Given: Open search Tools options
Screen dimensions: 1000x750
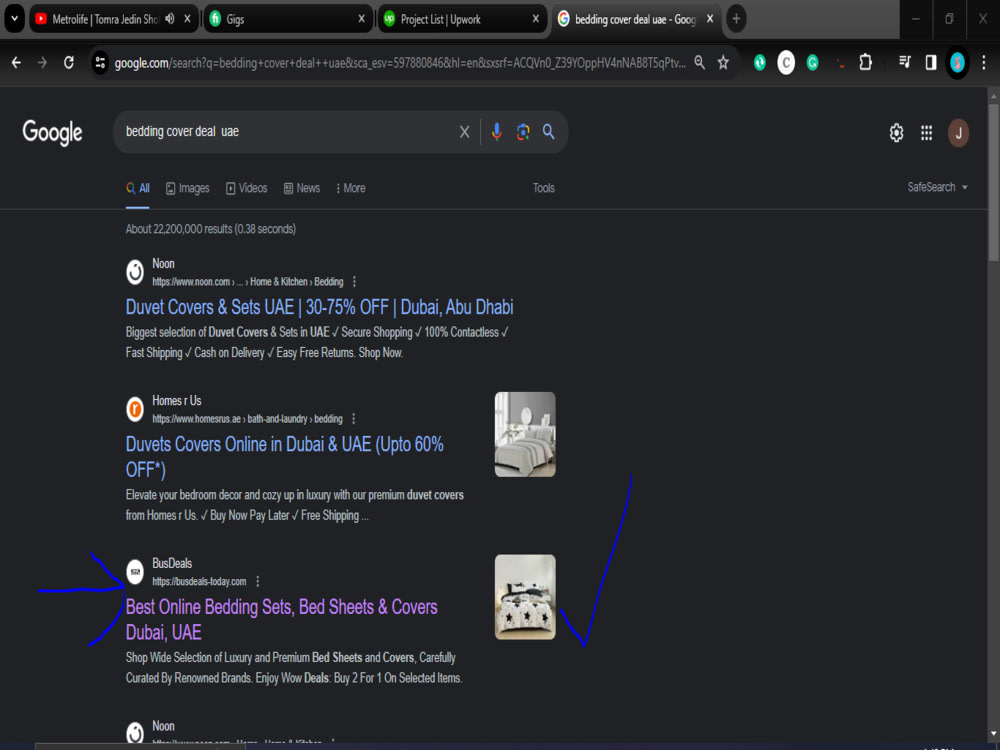Looking at the screenshot, I should tap(543, 188).
